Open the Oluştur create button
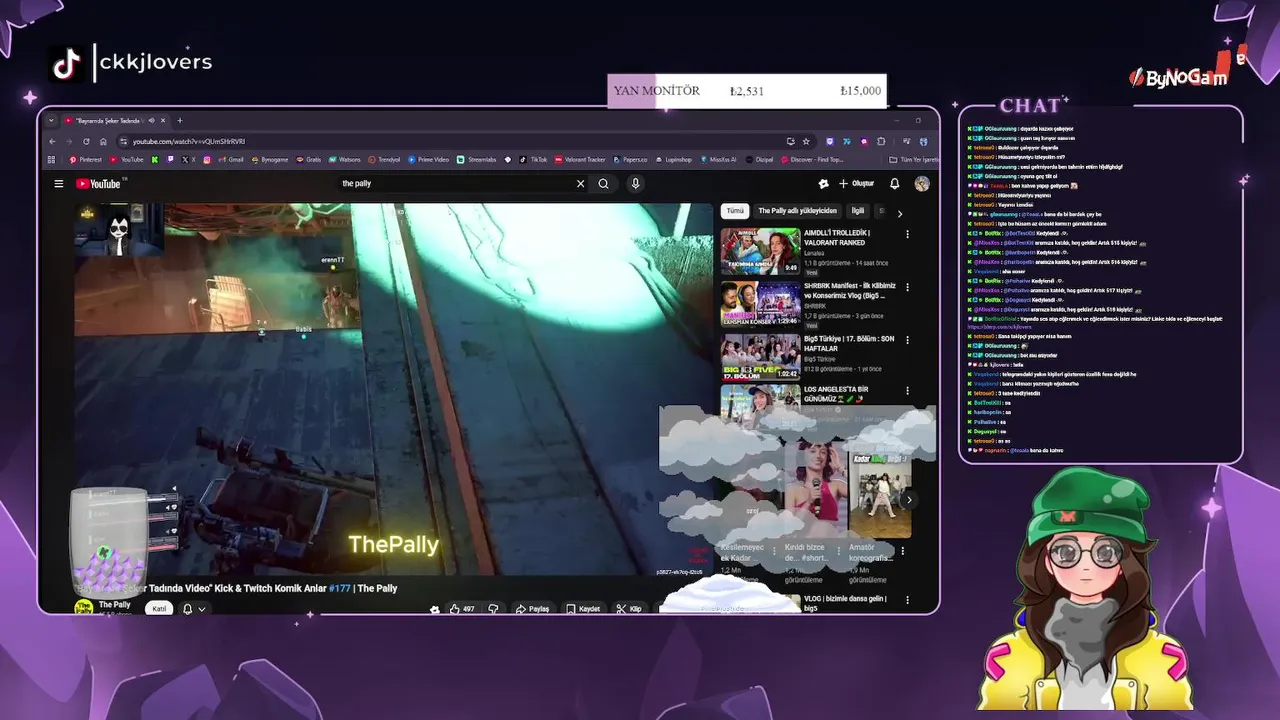 click(x=856, y=184)
